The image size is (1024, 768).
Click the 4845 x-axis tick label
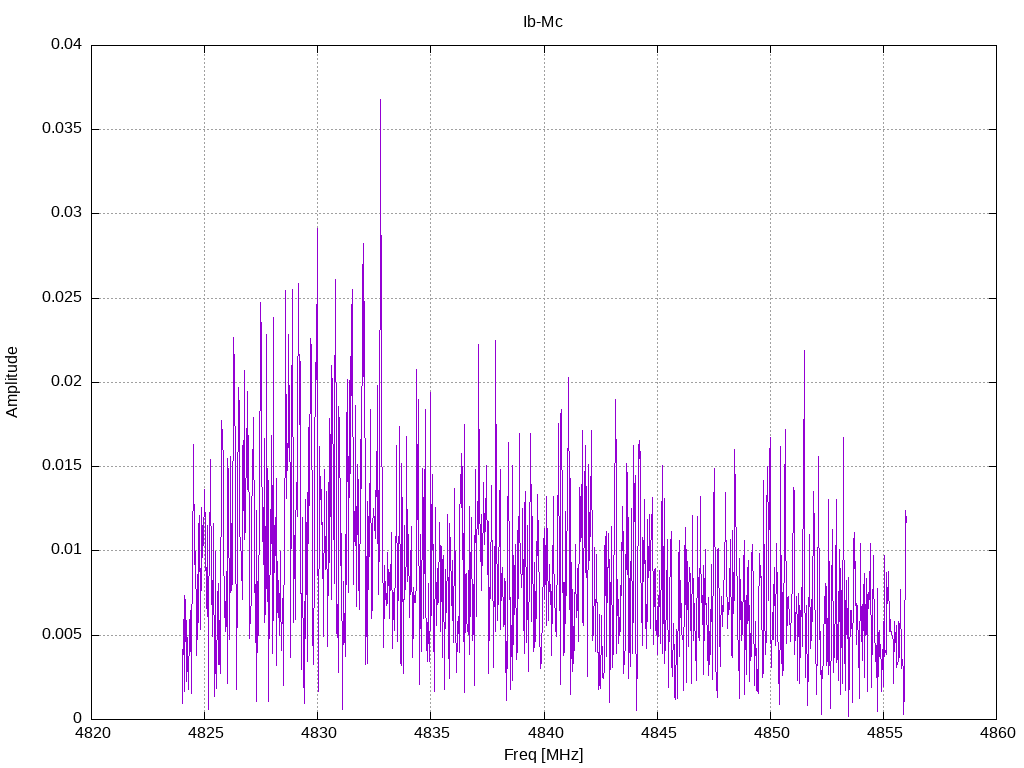(x=658, y=733)
